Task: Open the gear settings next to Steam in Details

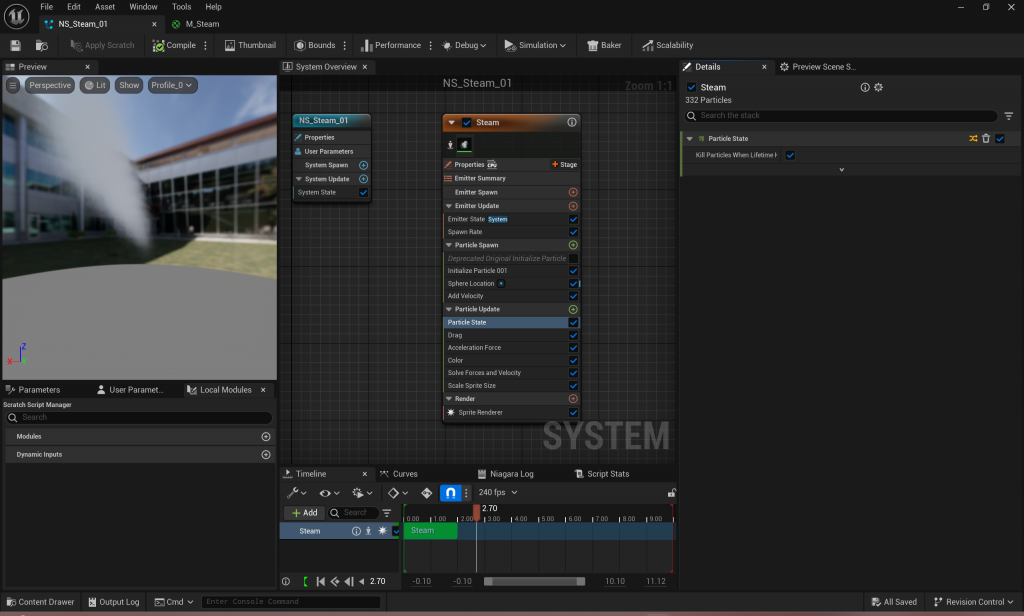Action: click(x=879, y=88)
